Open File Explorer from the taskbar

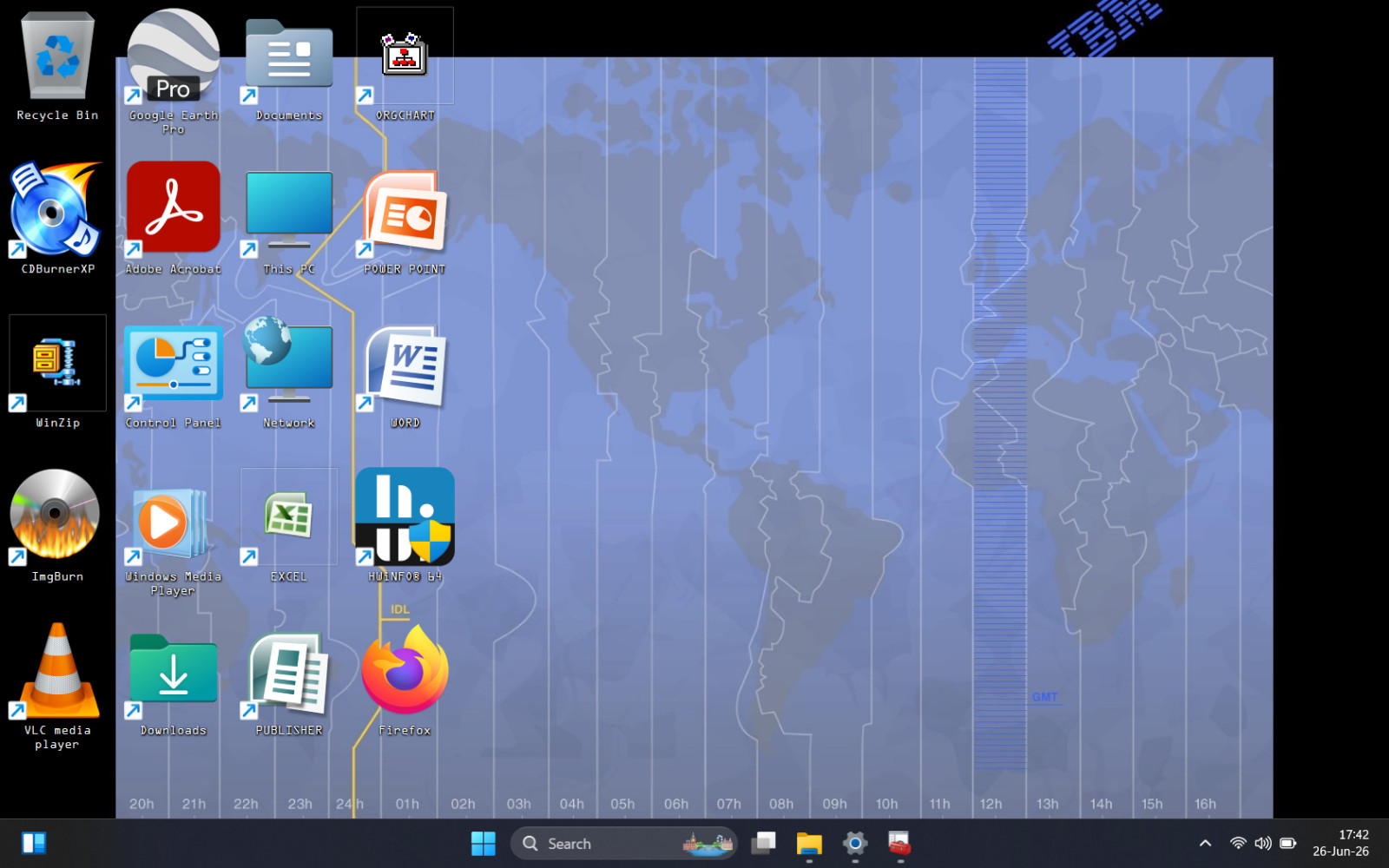coord(809,843)
